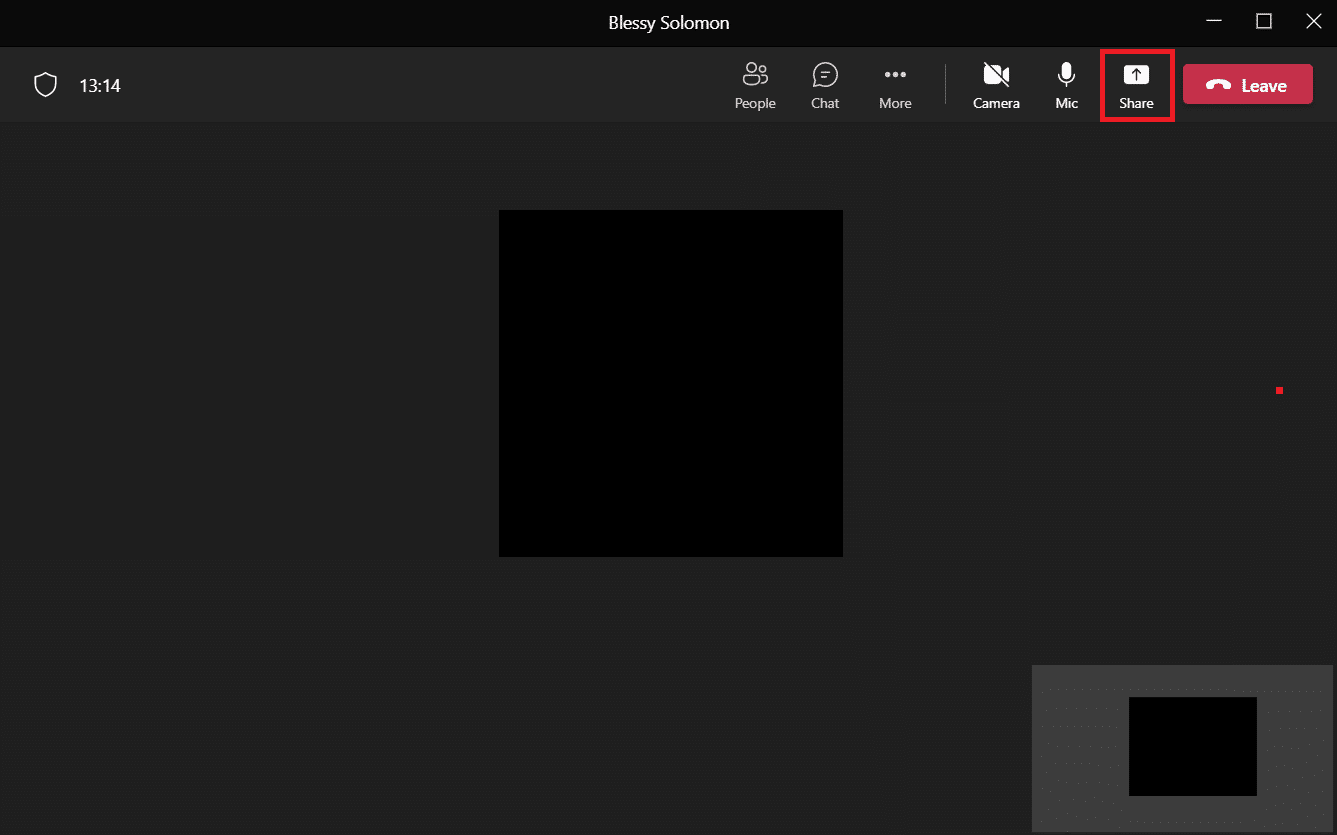Click the shield security icon
Viewport: 1337px width, 835px height.
[x=45, y=85]
